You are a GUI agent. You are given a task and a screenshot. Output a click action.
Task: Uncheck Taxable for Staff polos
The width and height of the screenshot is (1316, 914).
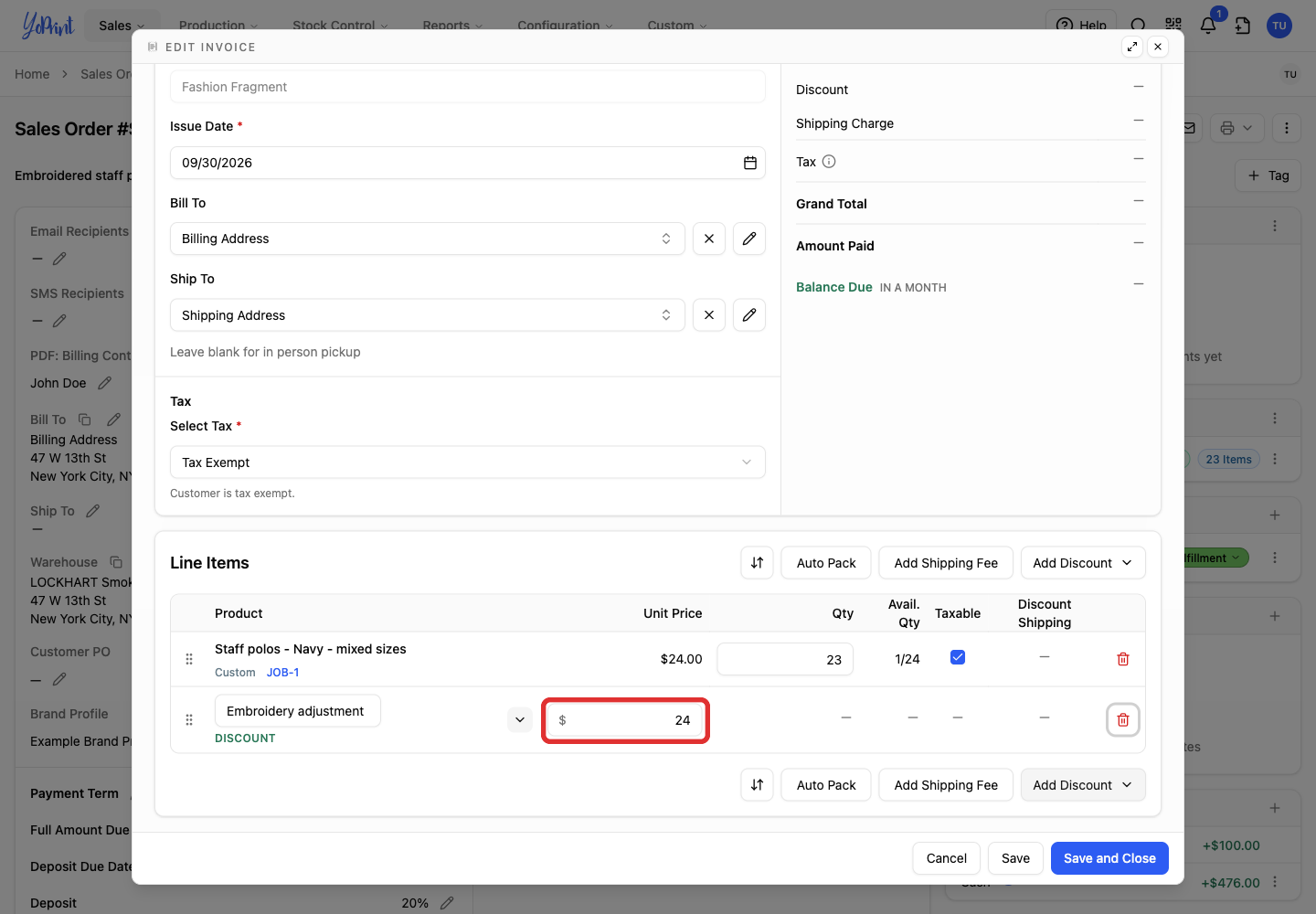(x=958, y=657)
